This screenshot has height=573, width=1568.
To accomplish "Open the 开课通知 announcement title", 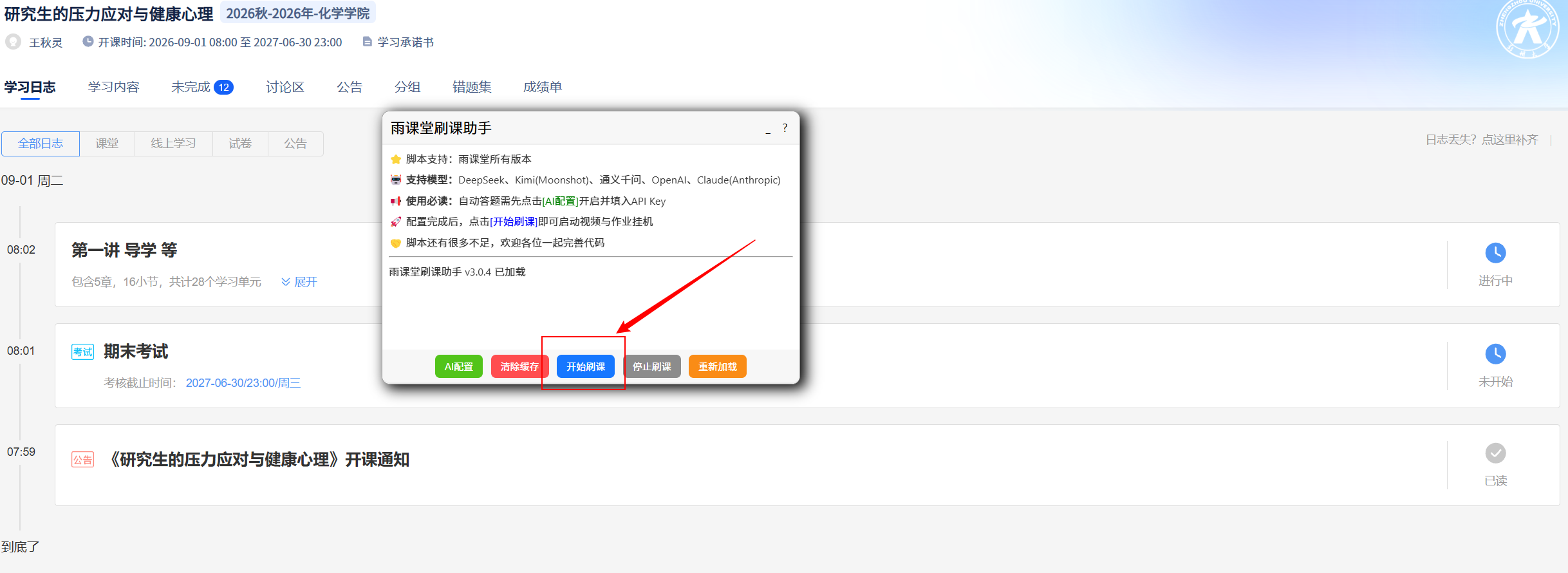I will [260, 460].
